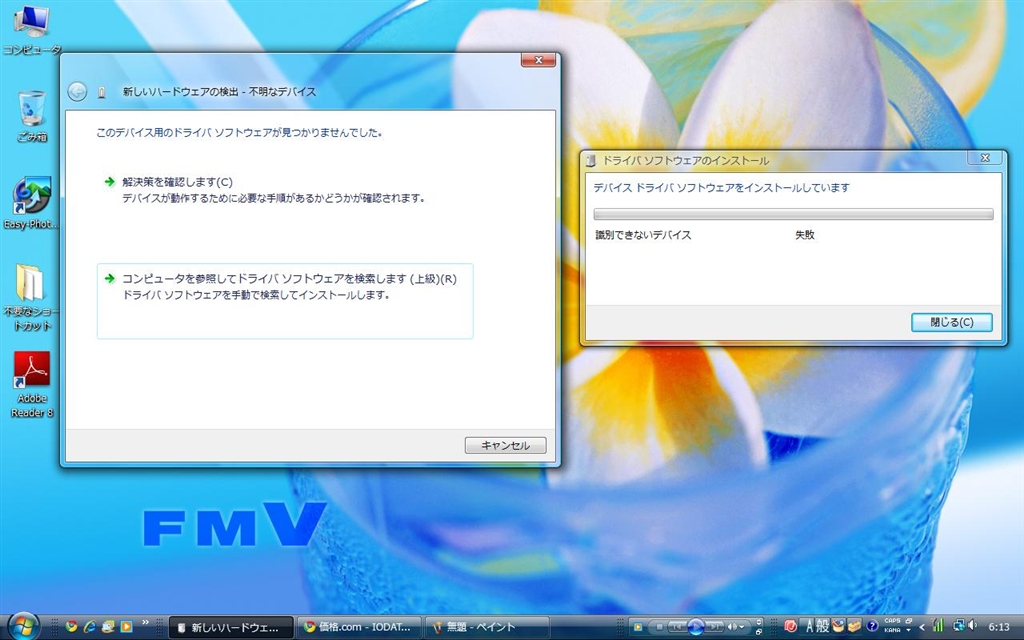
Task: Click the キャンセル button in hardware wizard
Action: (x=505, y=445)
